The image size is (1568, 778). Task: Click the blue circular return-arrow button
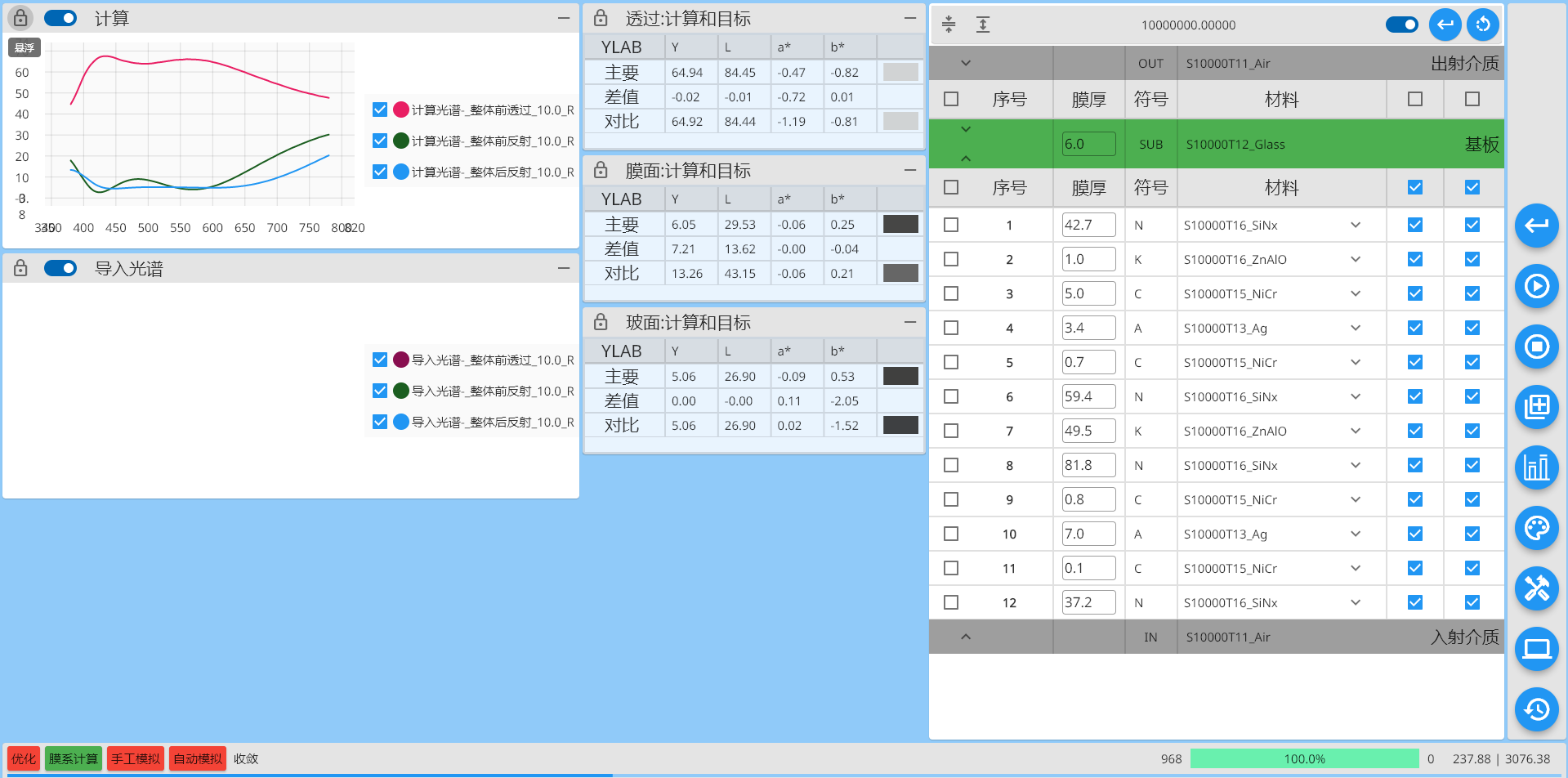(1445, 25)
